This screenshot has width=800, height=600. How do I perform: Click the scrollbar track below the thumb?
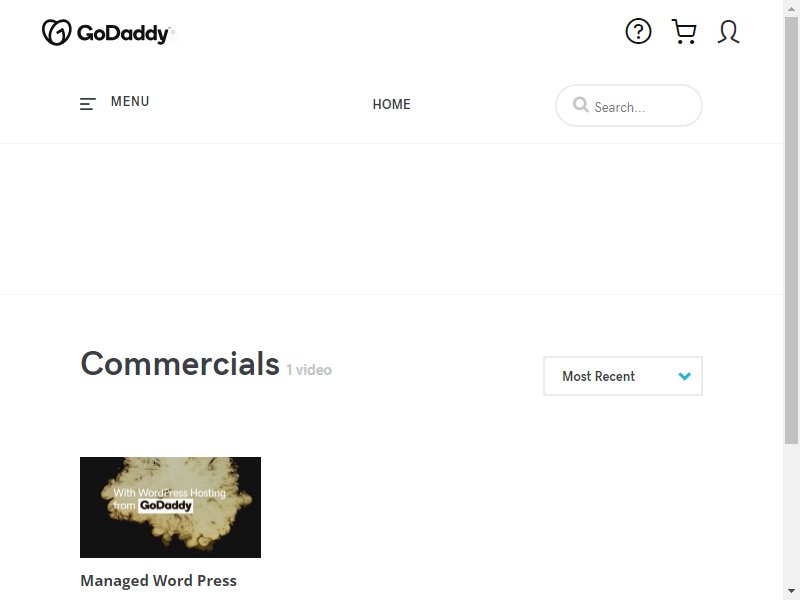coord(791,514)
